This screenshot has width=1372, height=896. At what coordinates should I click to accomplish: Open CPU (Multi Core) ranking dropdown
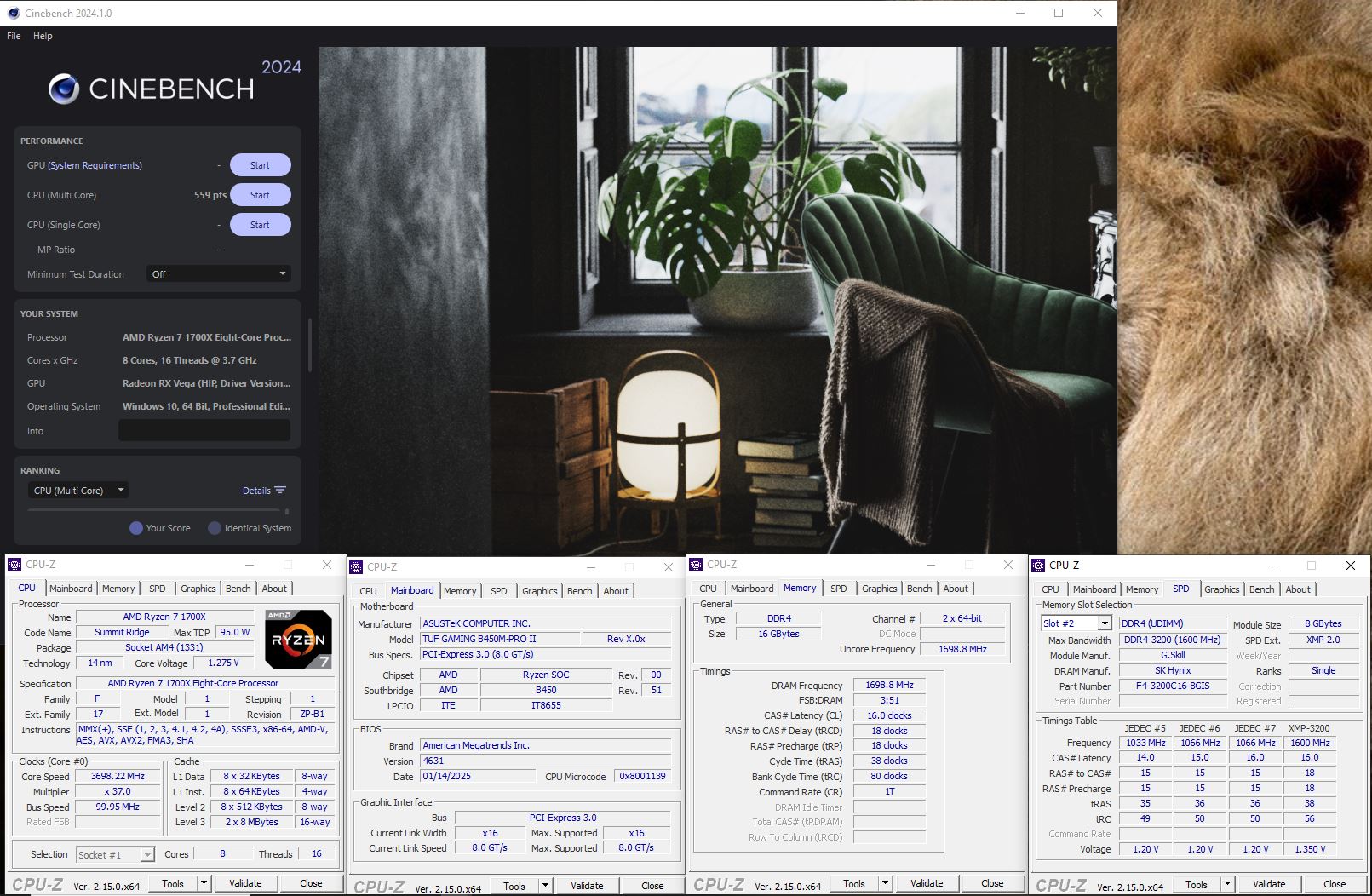[79, 491]
